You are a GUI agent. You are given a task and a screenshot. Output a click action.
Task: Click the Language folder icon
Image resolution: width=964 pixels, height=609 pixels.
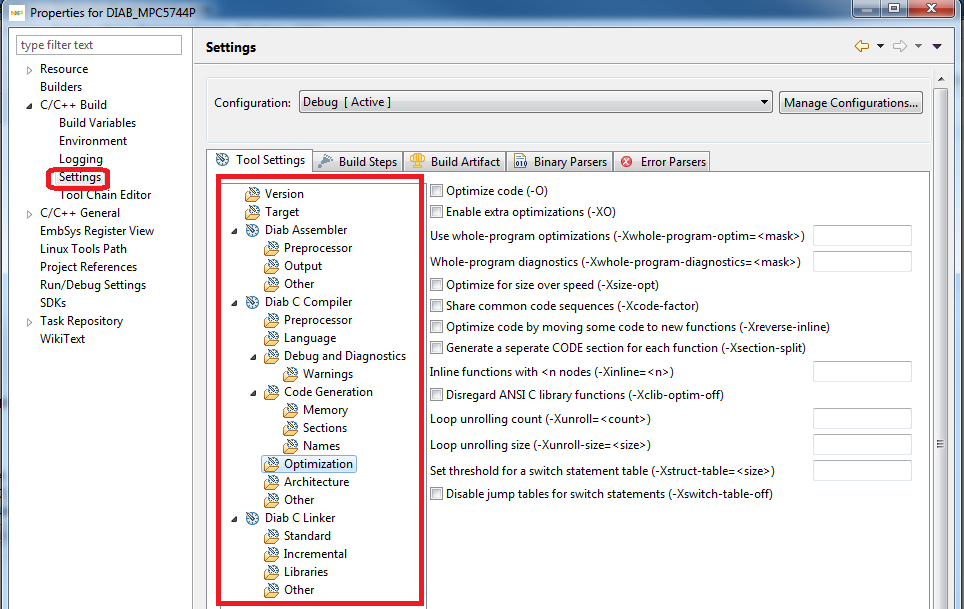(272, 338)
